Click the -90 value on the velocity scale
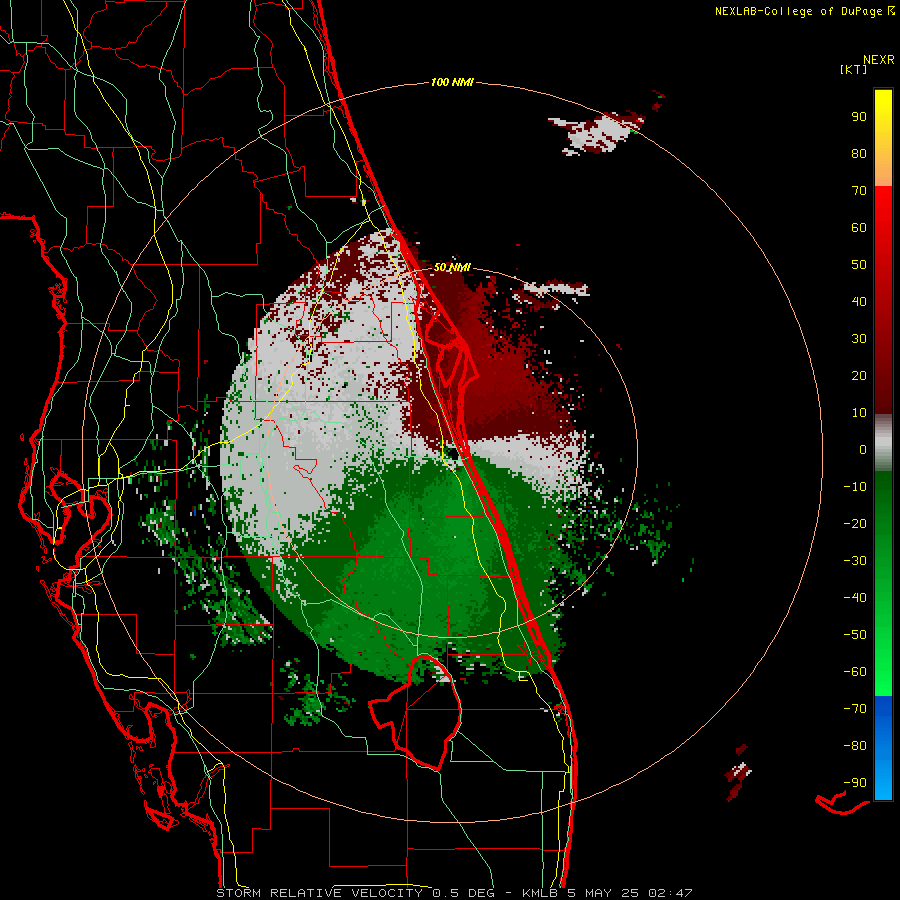The height and width of the screenshot is (900, 900). click(x=855, y=783)
